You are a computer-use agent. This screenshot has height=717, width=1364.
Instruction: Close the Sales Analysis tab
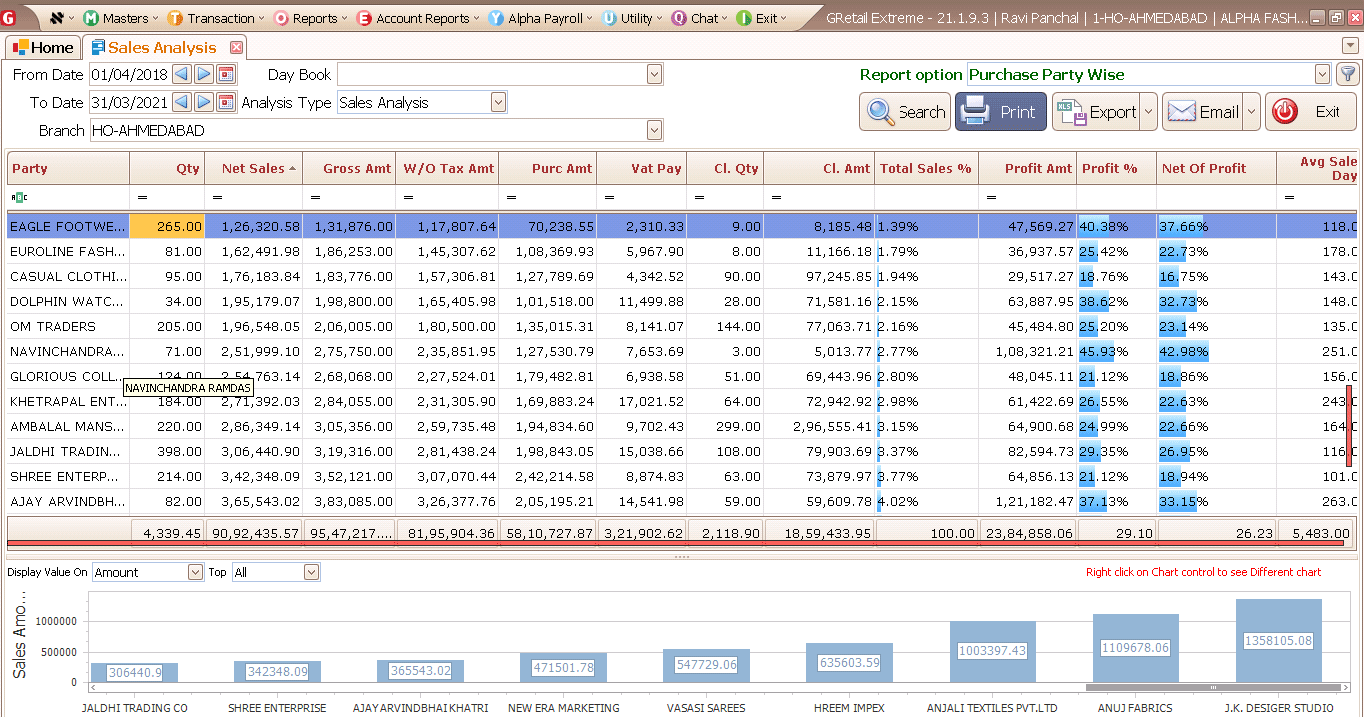(236, 47)
